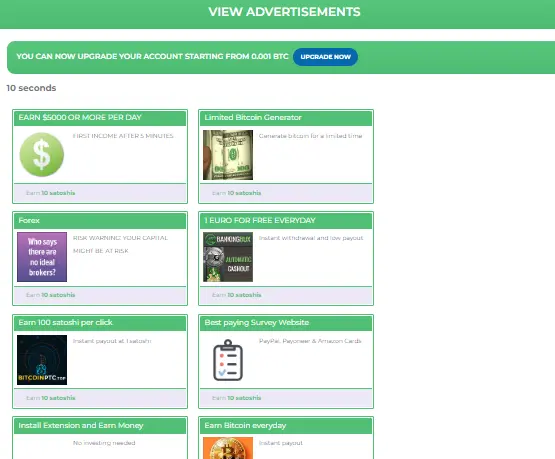The image size is (555, 459).
Task: Click 'Instant withdrawal and low payout' text
Action: [311, 238]
